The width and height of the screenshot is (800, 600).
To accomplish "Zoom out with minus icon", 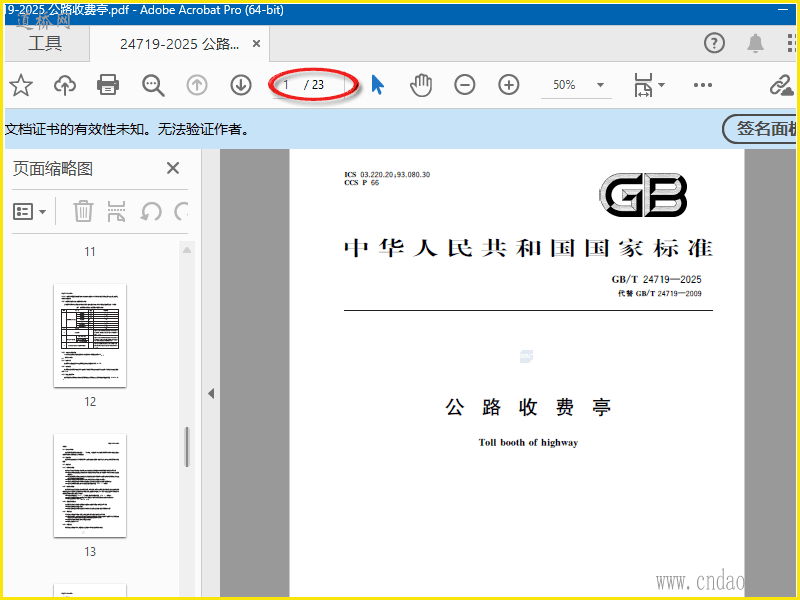I will pyautogui.click(x=465, y=85).
